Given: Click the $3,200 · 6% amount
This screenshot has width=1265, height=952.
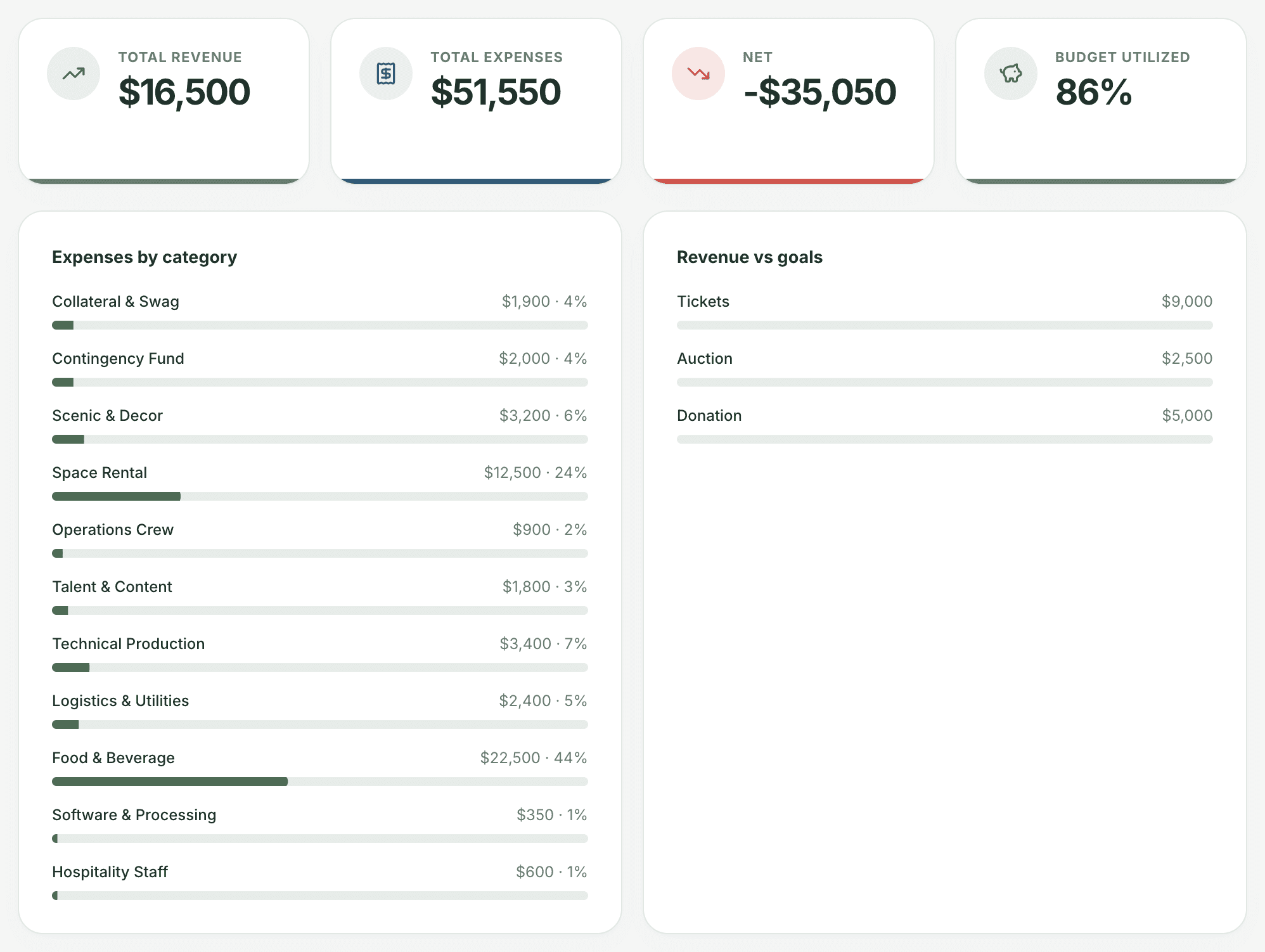Looking at the screenshot, I should click(543, 416).
